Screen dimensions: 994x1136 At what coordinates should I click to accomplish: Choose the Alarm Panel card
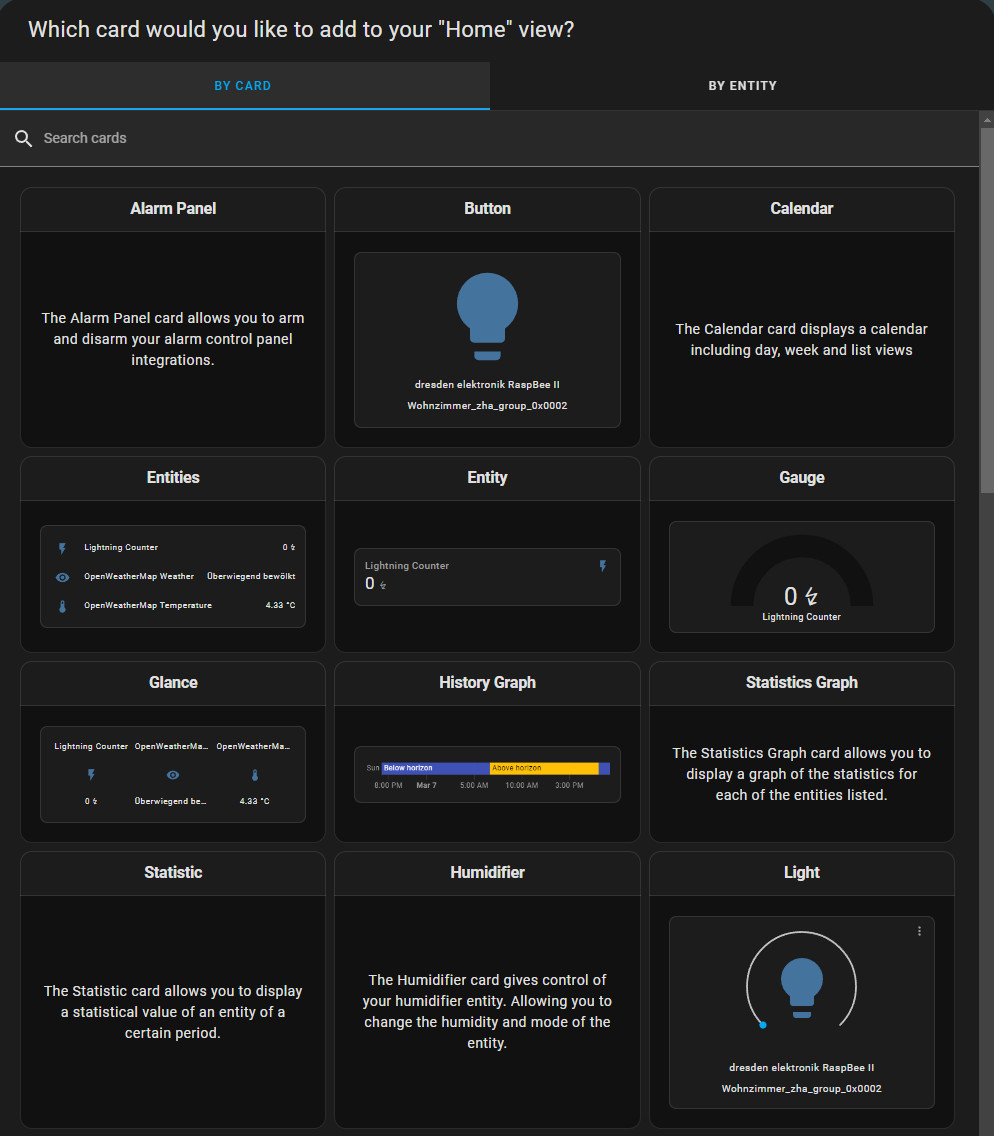(x=173, y=317)
